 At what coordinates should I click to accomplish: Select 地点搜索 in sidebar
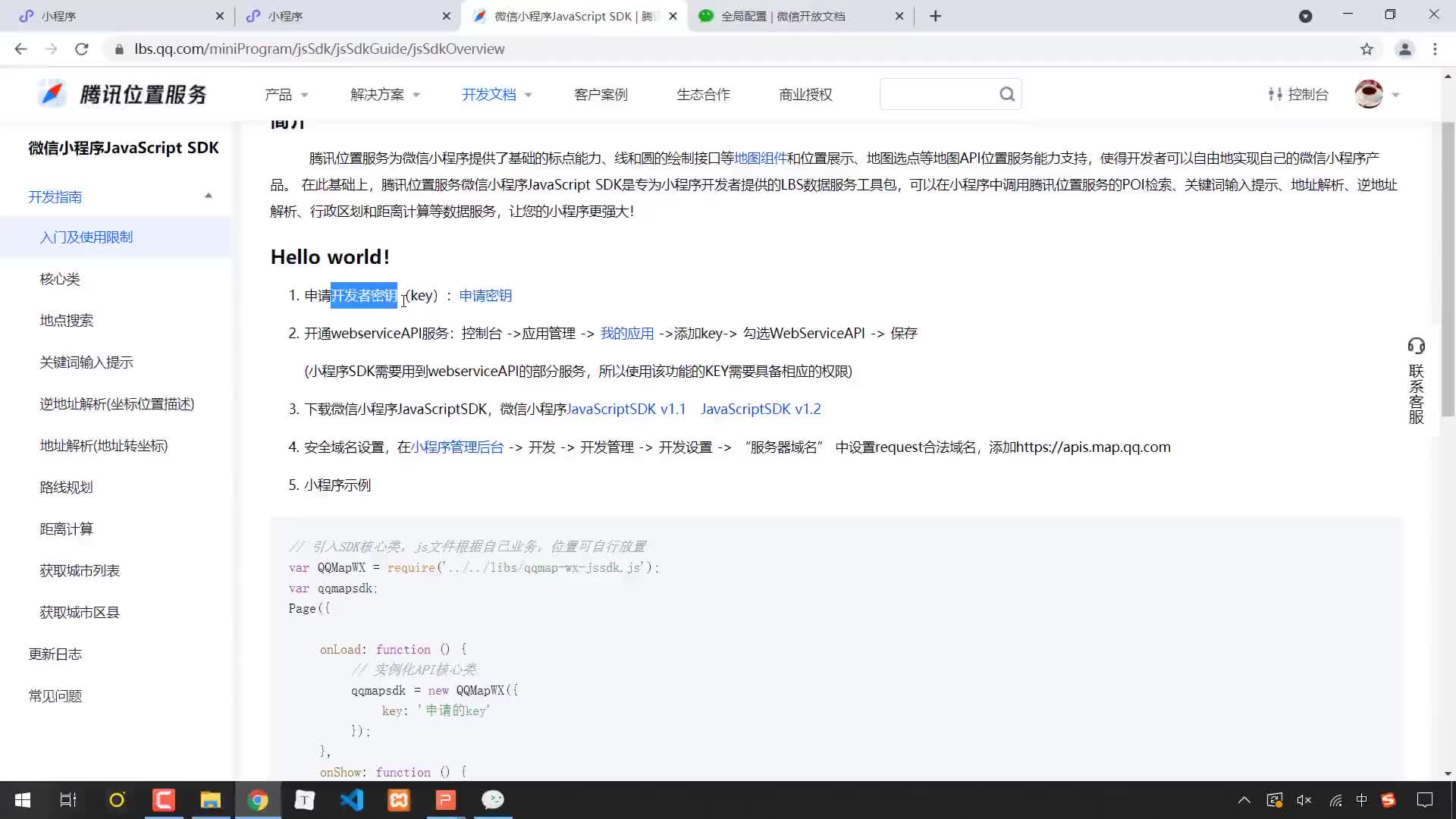[67, 321]
